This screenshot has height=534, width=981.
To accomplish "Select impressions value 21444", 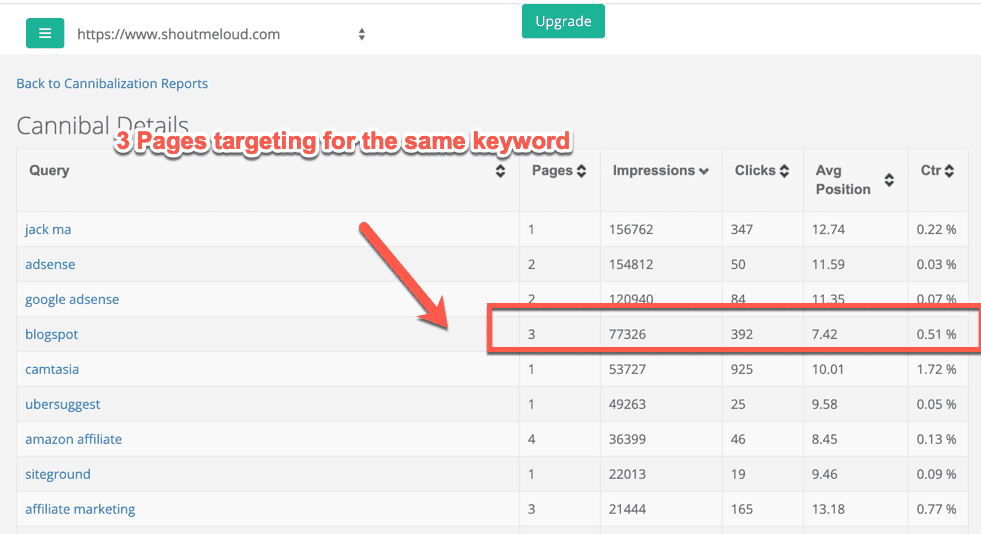I will pyautogui.click(x=628, y=510).
